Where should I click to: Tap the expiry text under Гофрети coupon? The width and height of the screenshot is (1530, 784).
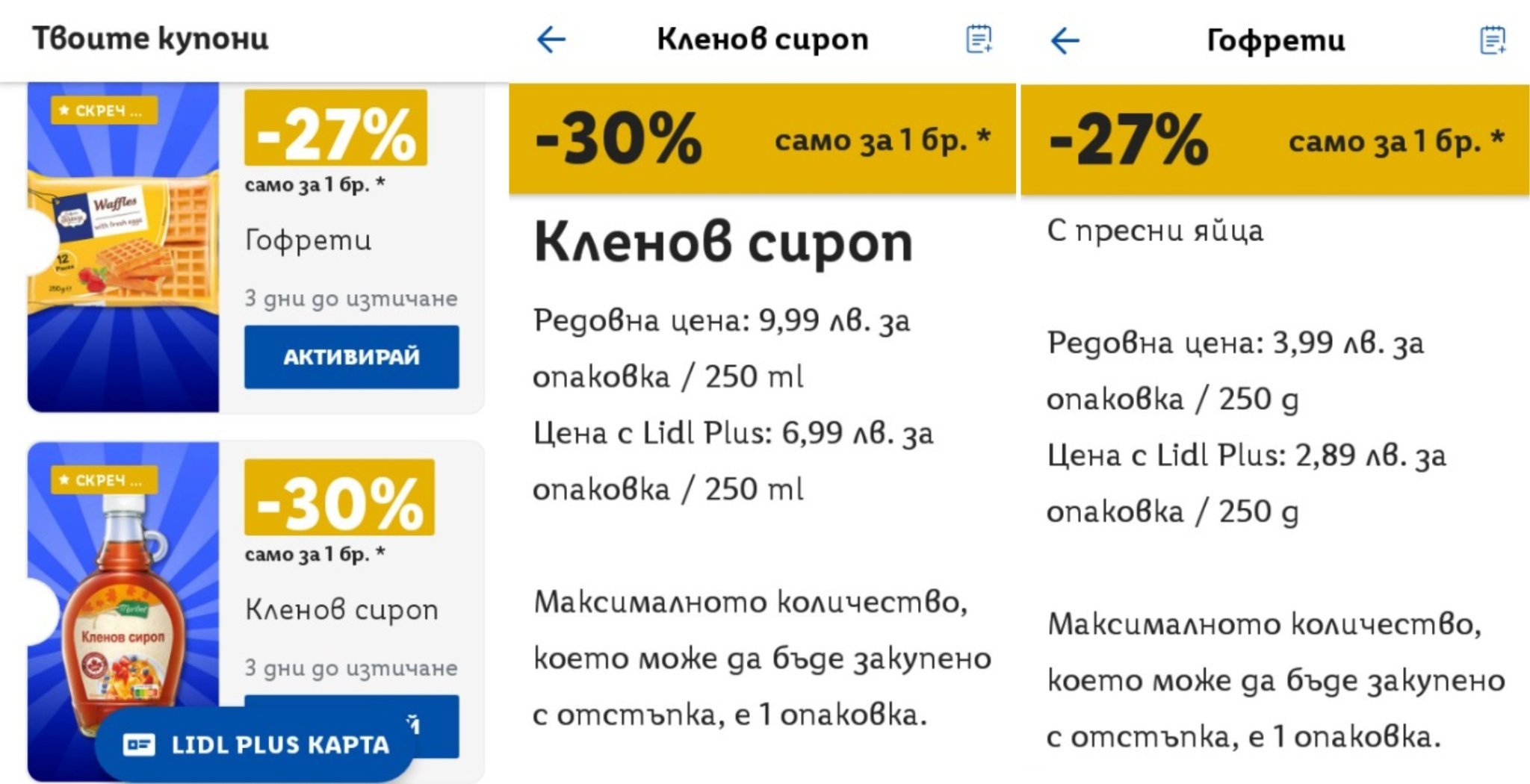pyautogui.click(x=351, y=299)
